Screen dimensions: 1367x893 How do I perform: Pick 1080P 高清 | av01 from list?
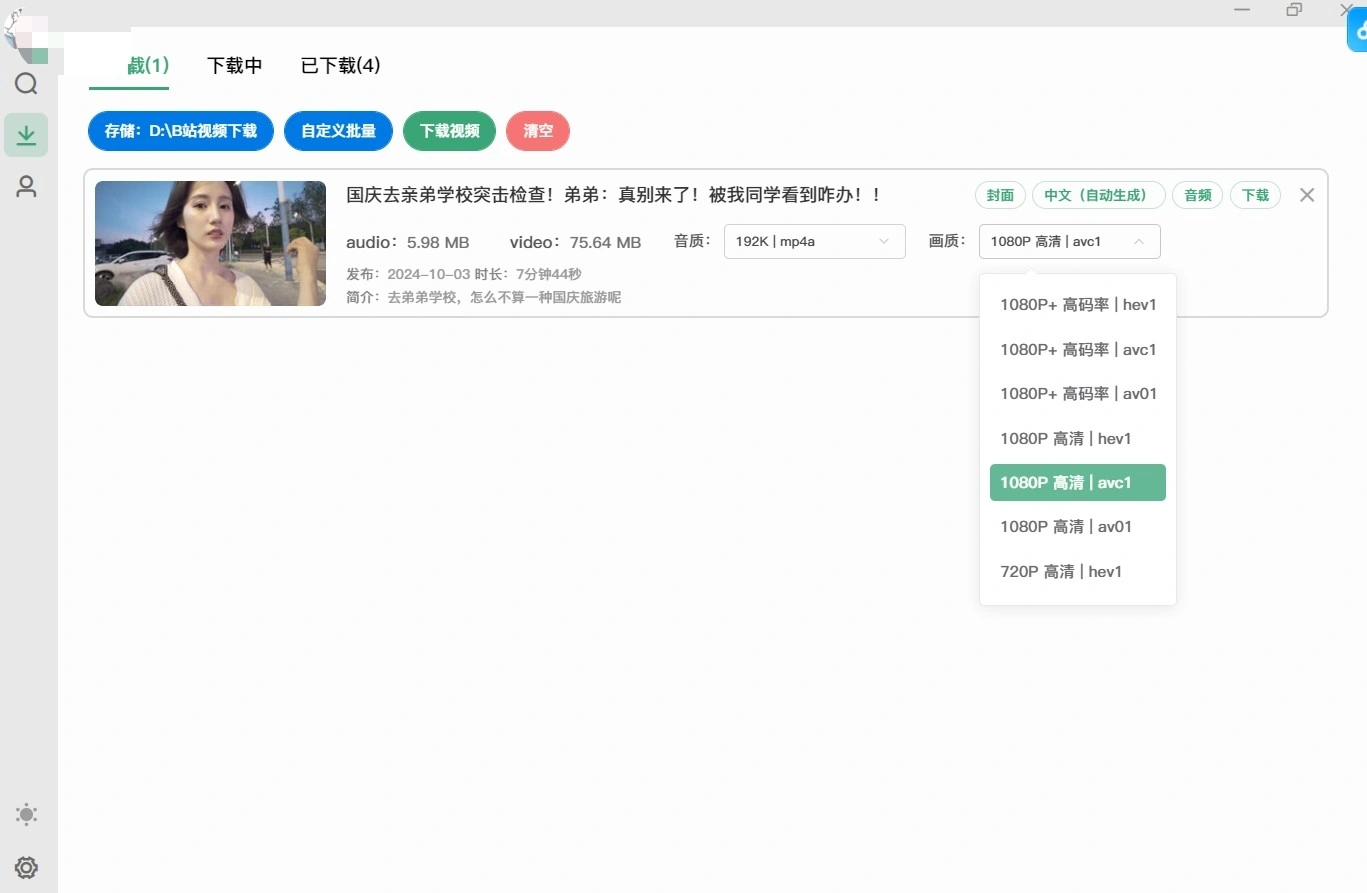(1065, 526)
